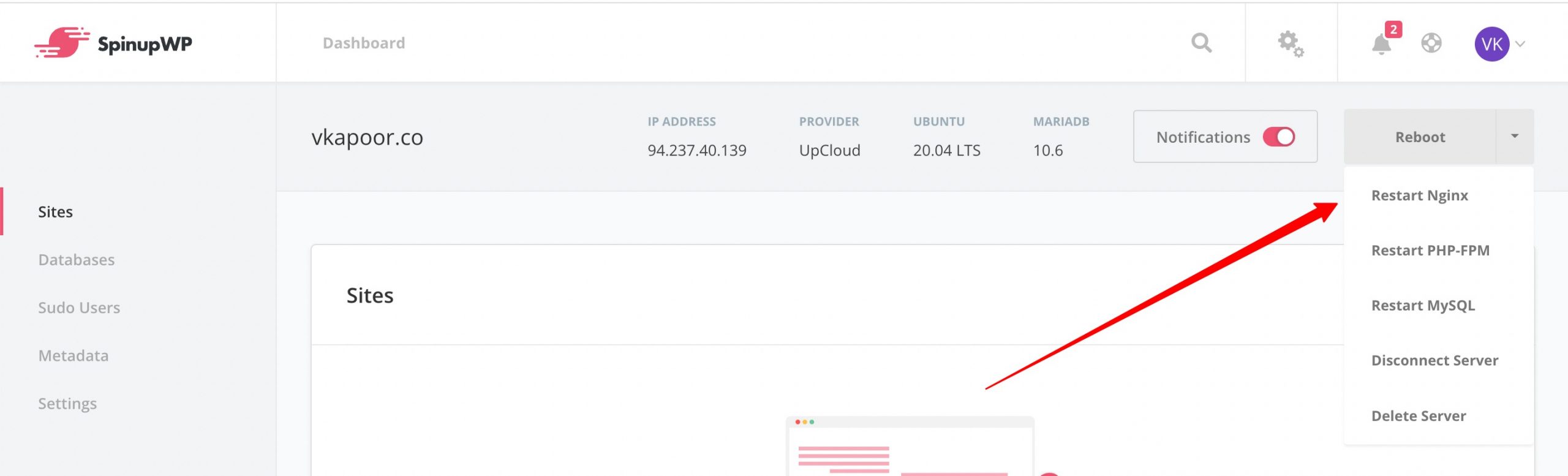Go to the Dashboard link
1568x476 pixels.
coord(364,43)
